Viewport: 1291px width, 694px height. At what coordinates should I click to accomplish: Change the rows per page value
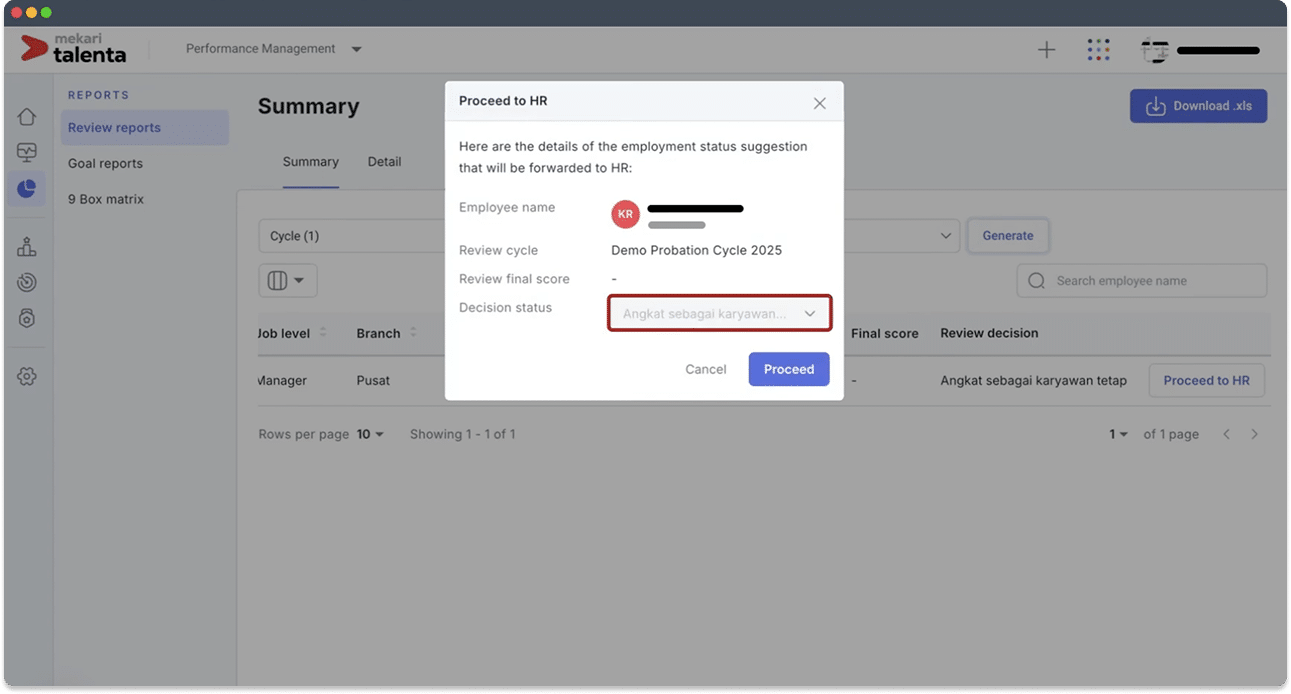click(x=370, y=435)
